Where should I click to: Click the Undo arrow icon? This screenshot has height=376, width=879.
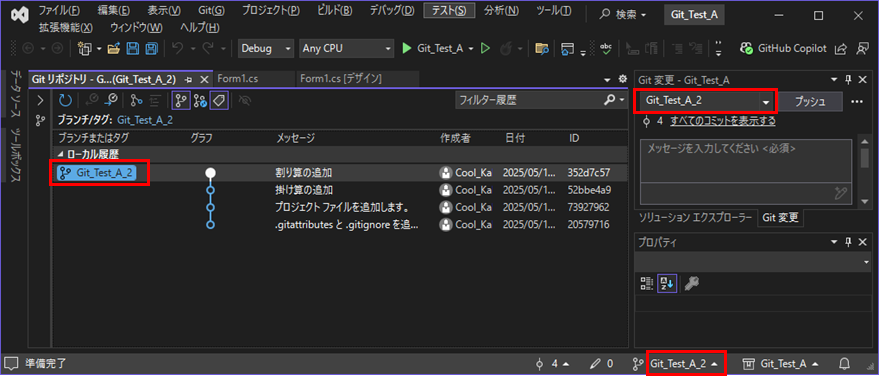point(177,49)
